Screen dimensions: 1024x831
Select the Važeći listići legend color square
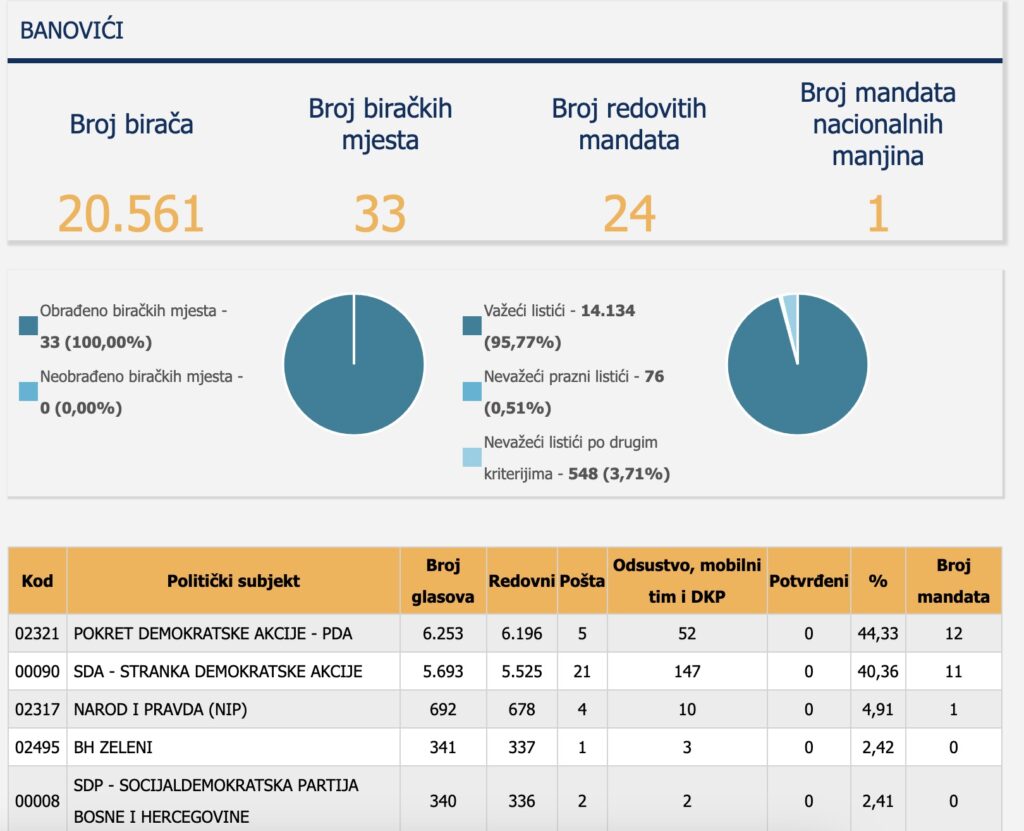tap(471, 326)
